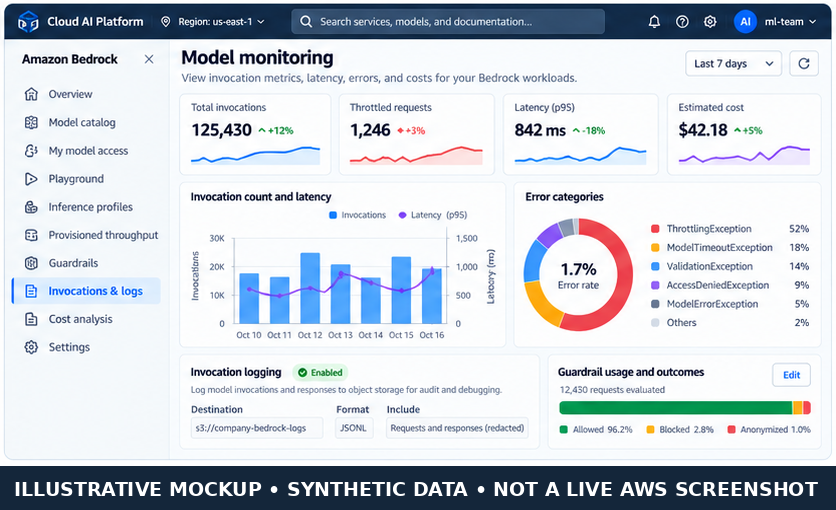Click the Blocked 2.8% legend swatch
836x510 pixels.
click(650, 430)
